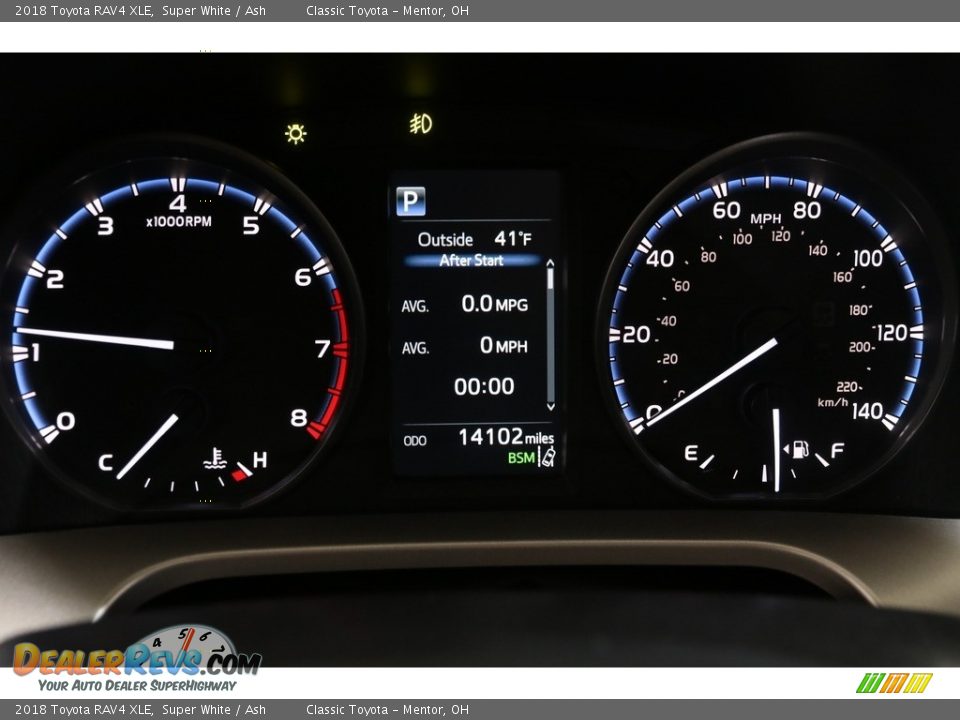Select the P park gear indicator
The image size is (960, 720).
click(410, 201)
